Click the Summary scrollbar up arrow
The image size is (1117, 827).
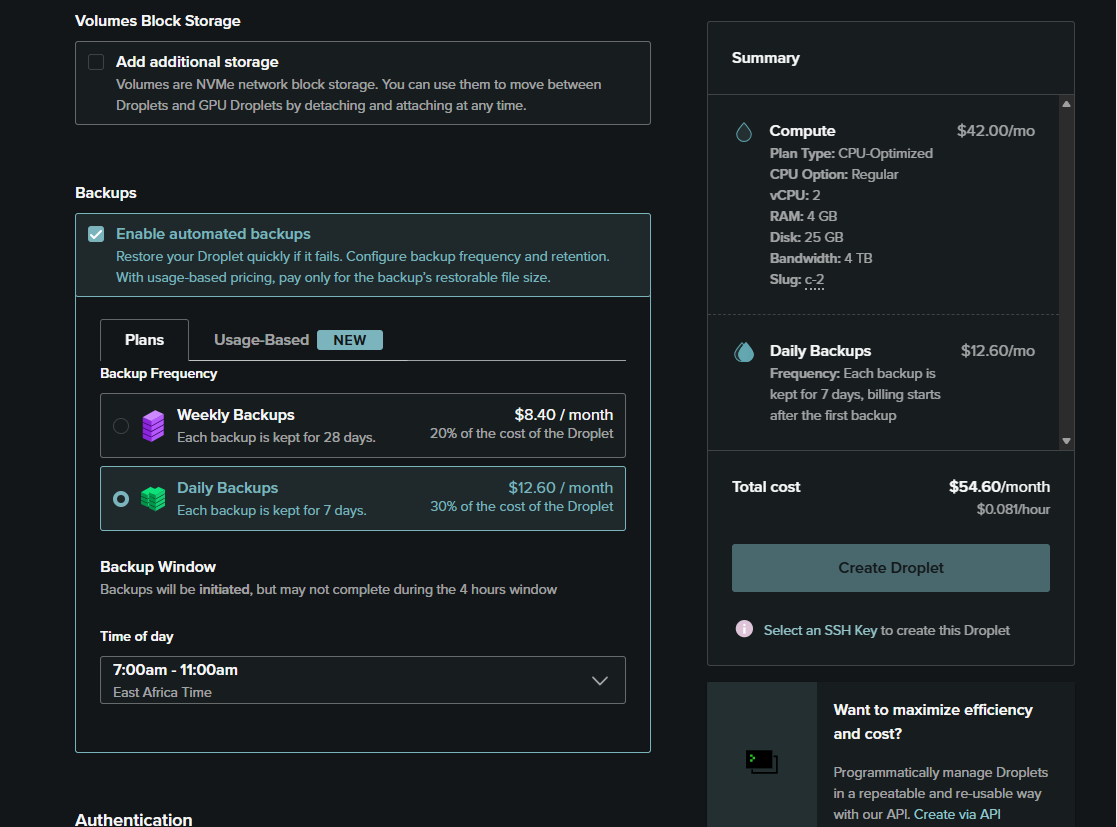click(x=1066, y=104)
